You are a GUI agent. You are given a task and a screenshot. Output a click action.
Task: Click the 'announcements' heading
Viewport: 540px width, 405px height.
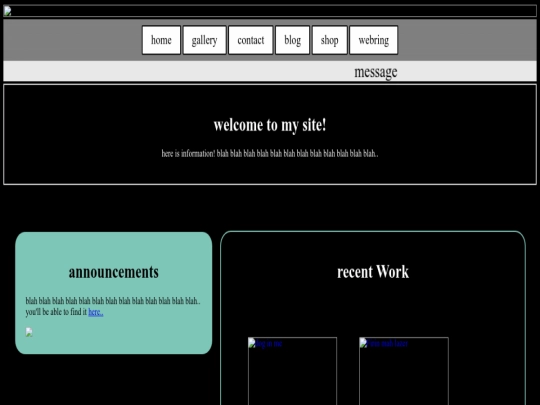114,272
